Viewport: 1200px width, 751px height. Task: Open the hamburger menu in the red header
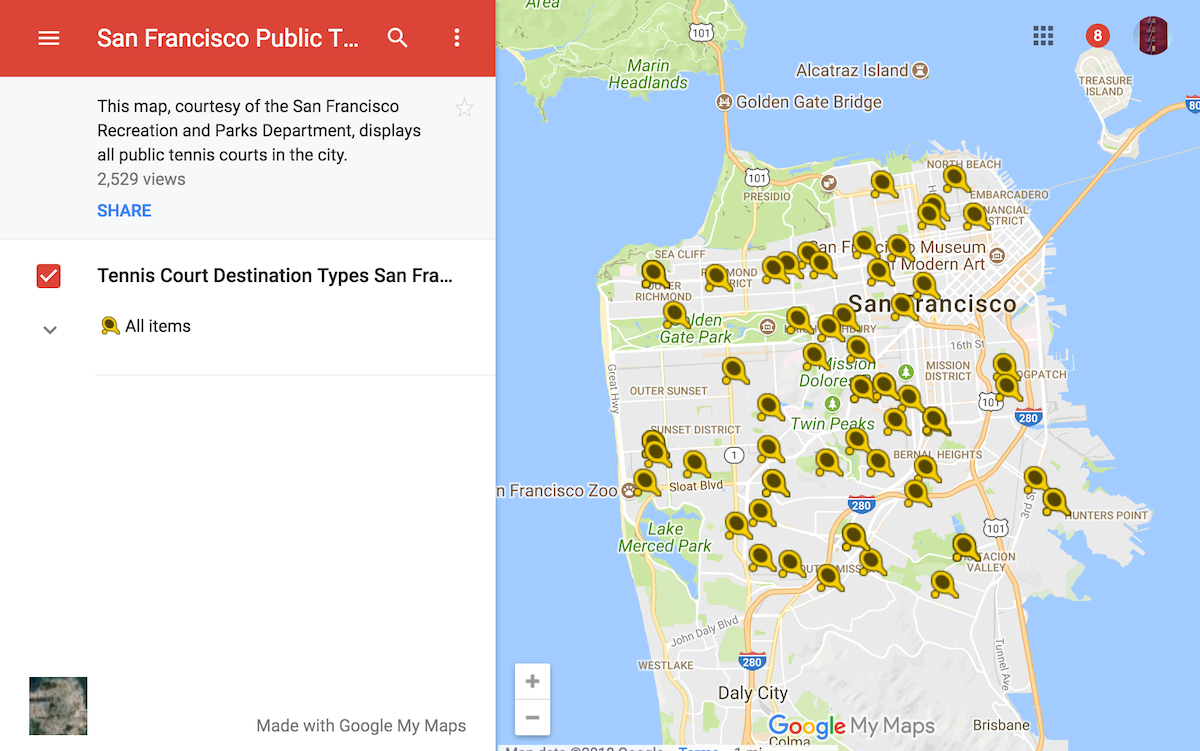coord(49,38)
